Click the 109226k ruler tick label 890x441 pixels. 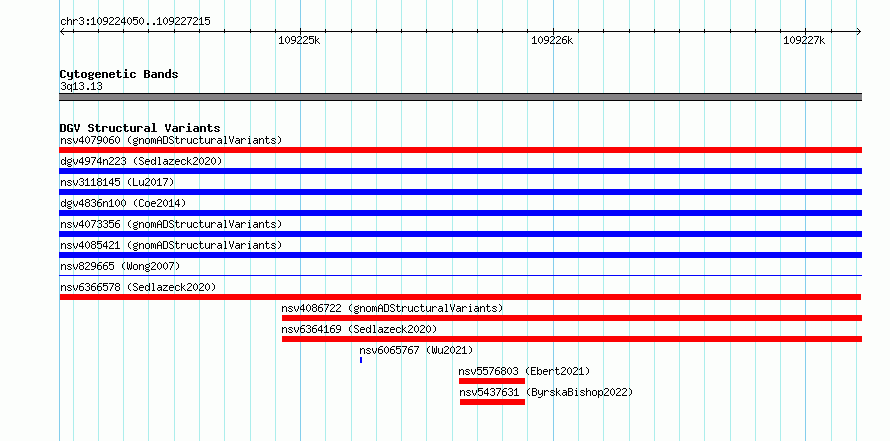click(552, 40)
